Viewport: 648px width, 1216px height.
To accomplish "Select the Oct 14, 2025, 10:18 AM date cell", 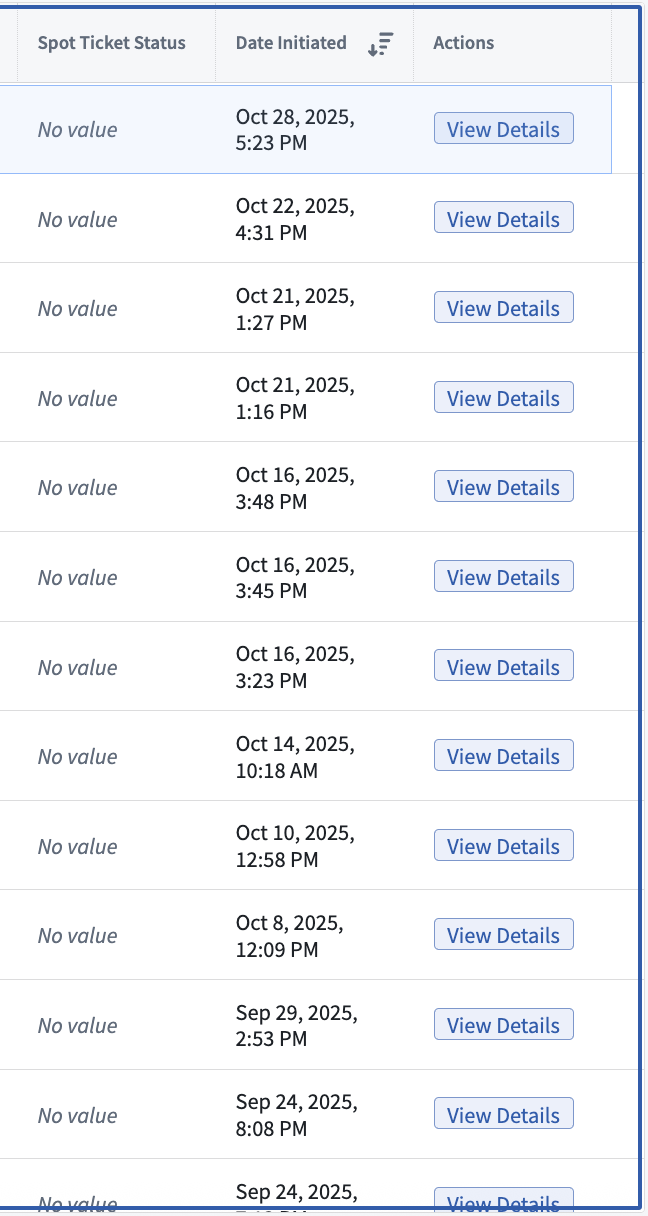I will 295,757.
